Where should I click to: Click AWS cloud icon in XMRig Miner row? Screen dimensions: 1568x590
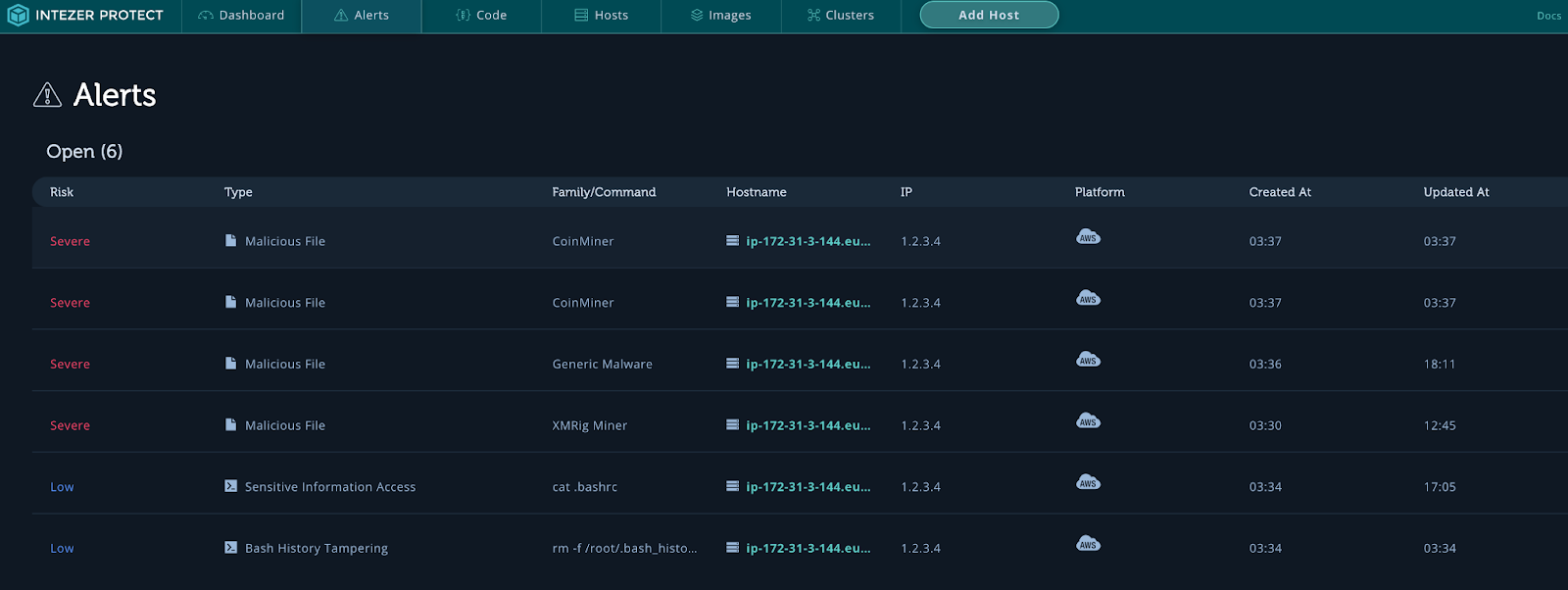coord(1088,421)
